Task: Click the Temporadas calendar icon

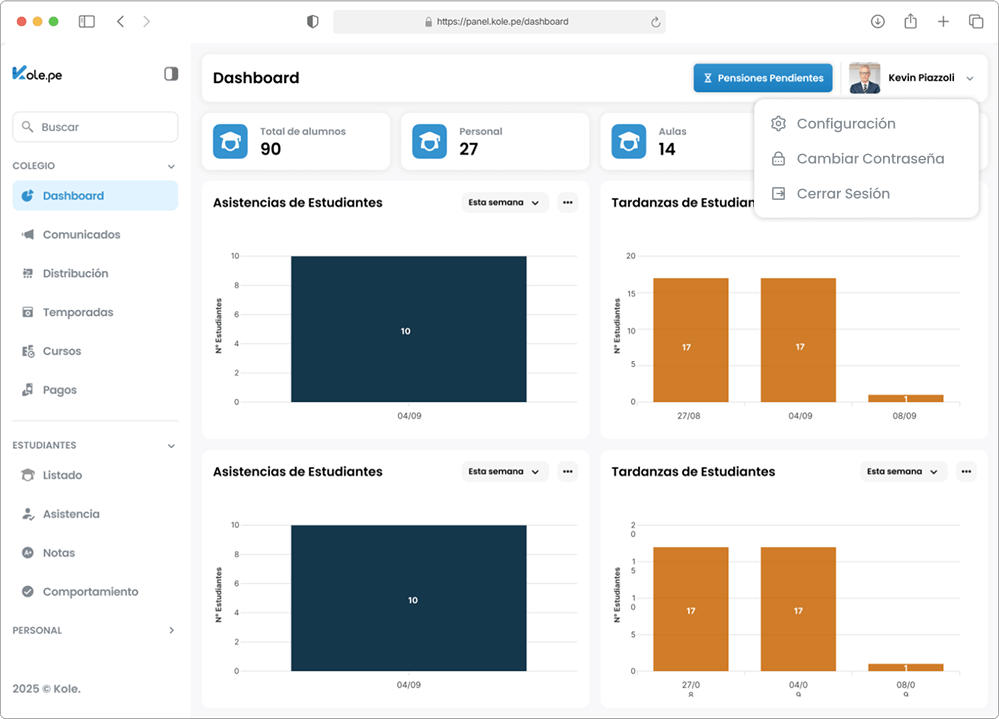Action: click(x=28, y=313)
